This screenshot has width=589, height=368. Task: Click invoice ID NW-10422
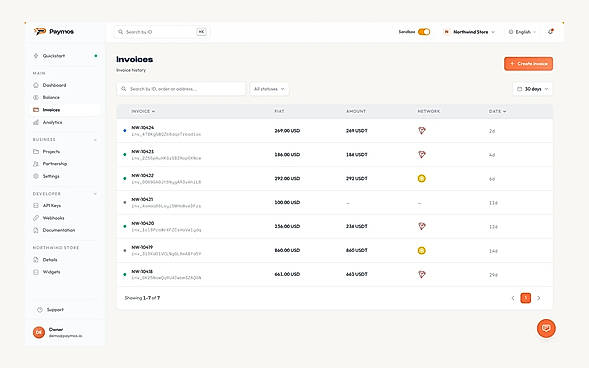click(142, 175)
